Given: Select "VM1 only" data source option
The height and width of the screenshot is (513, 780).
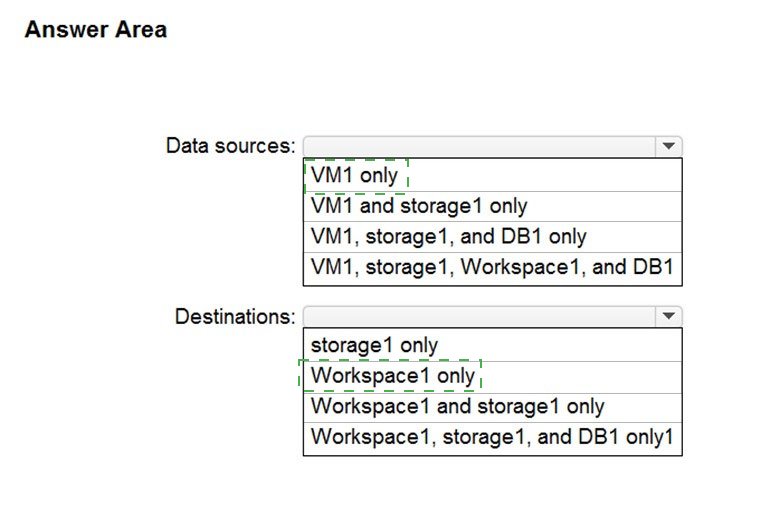Looking at the screenshot, I should pyautogui.click(x=355, y=176).
